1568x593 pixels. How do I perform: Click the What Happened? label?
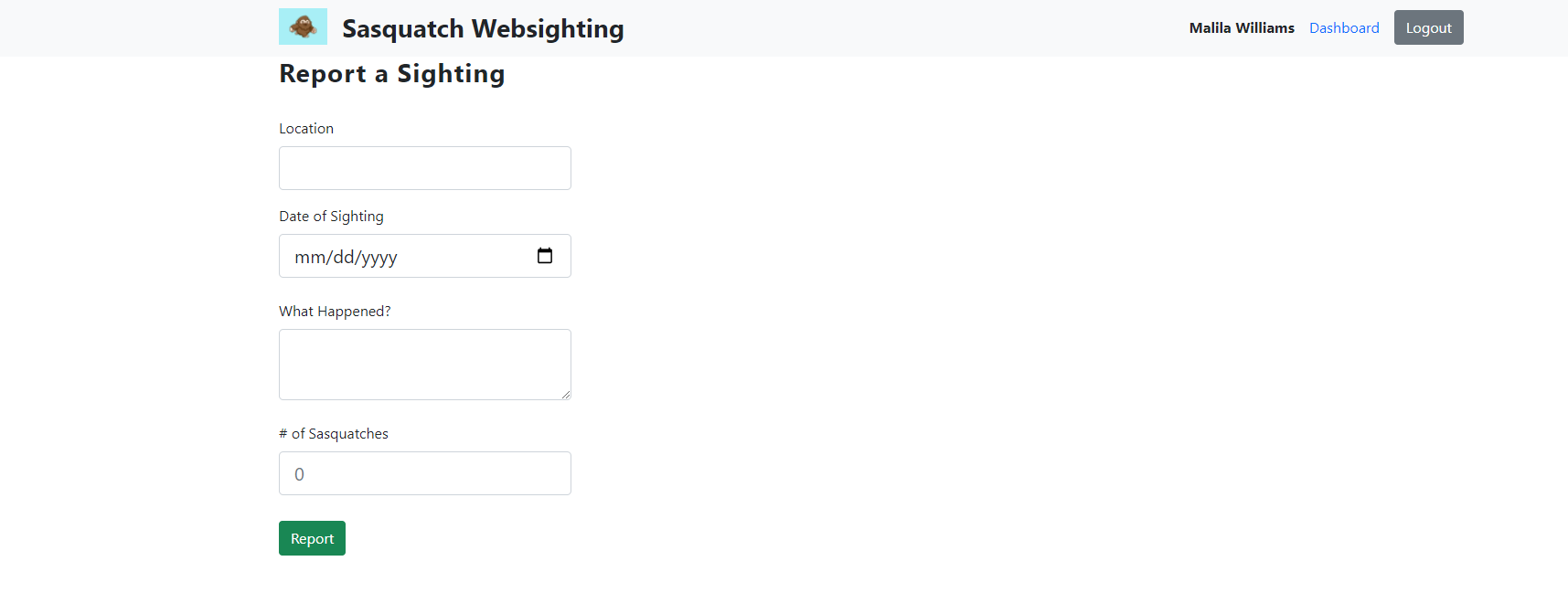[x=335, y=311]
